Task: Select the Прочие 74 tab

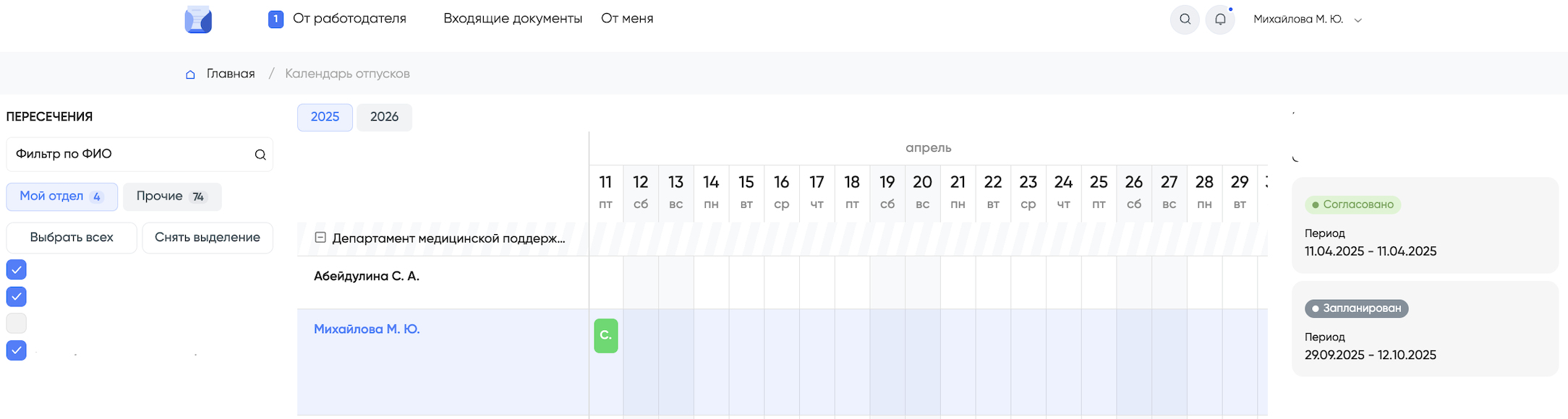Action: [x=171, y=196]
